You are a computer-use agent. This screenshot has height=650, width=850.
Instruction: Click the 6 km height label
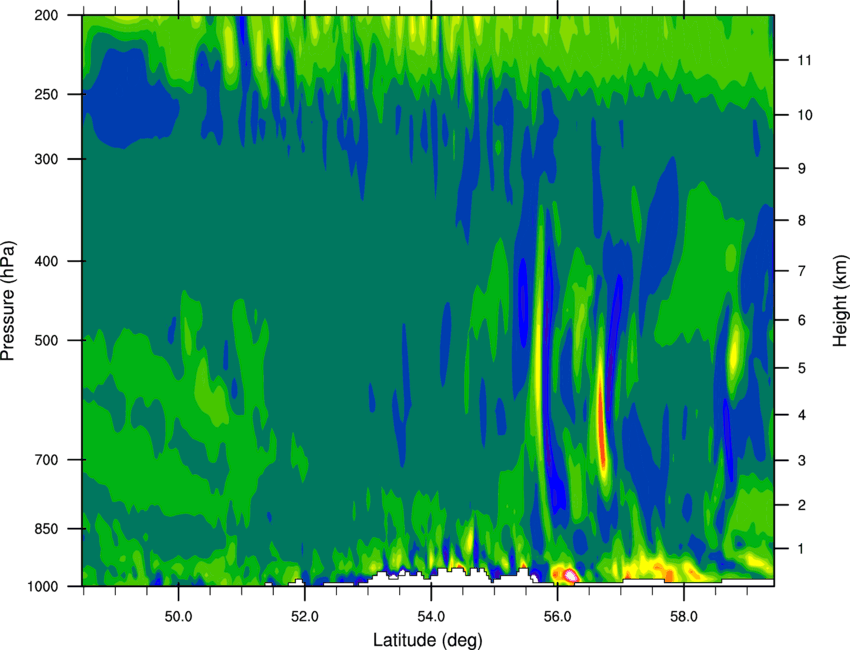tap(801, 320)
